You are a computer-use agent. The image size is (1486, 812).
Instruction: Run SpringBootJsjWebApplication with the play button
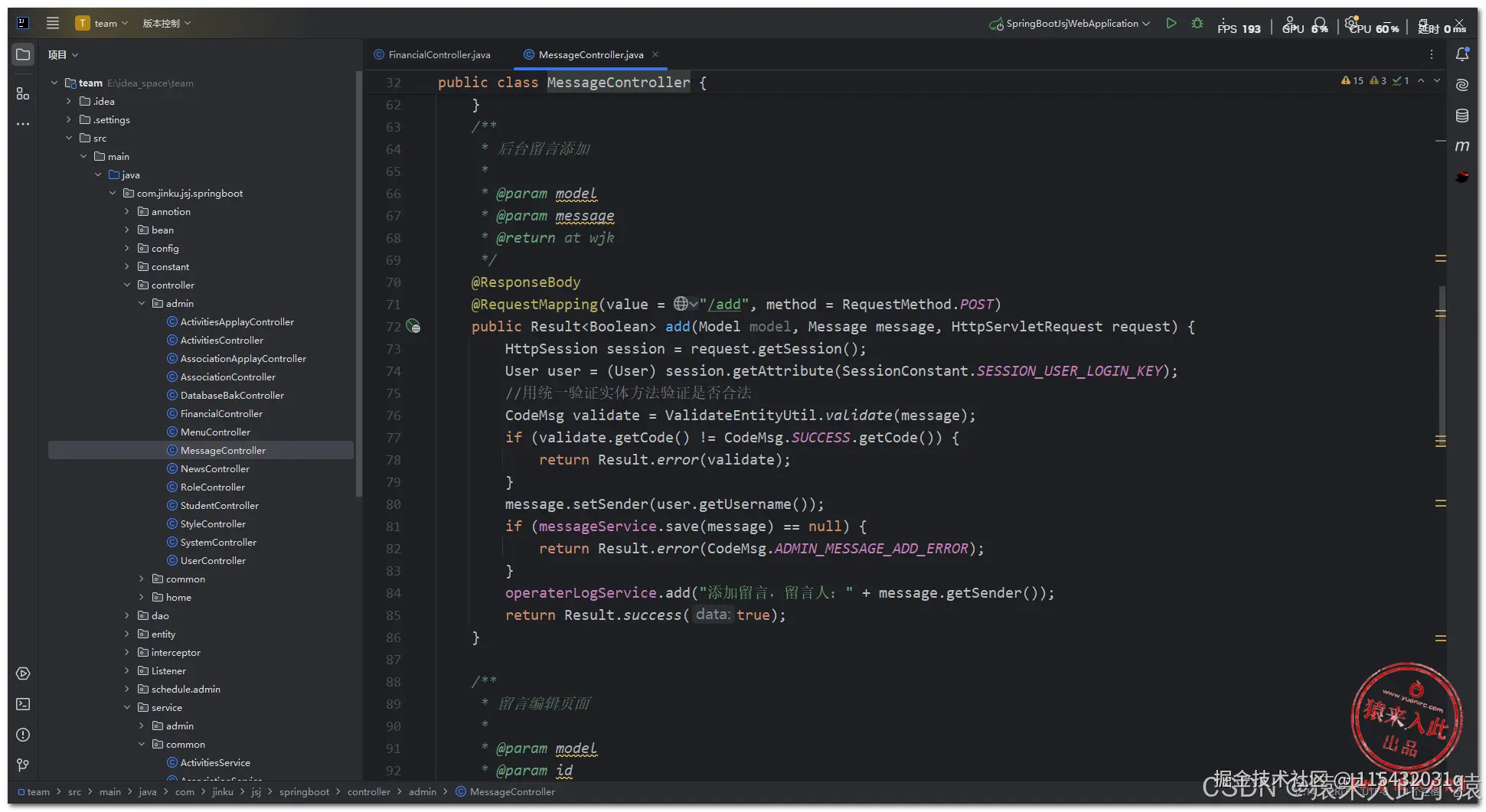point(1171,23)
